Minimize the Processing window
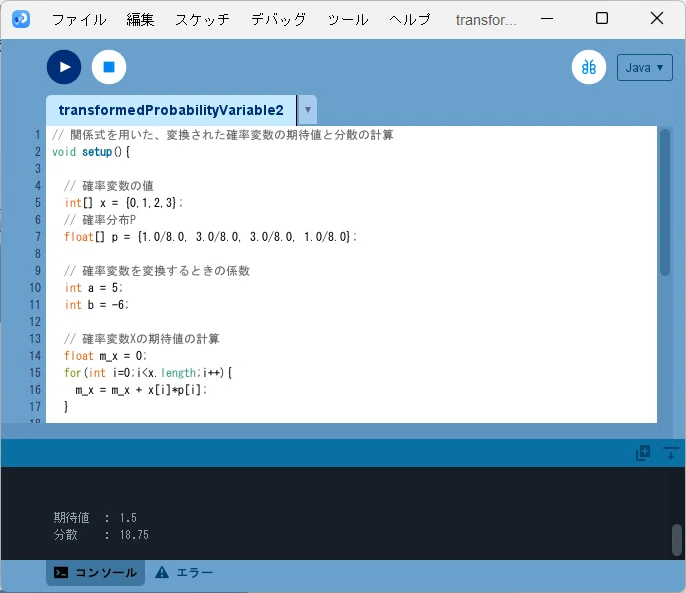 pos(547,19)
